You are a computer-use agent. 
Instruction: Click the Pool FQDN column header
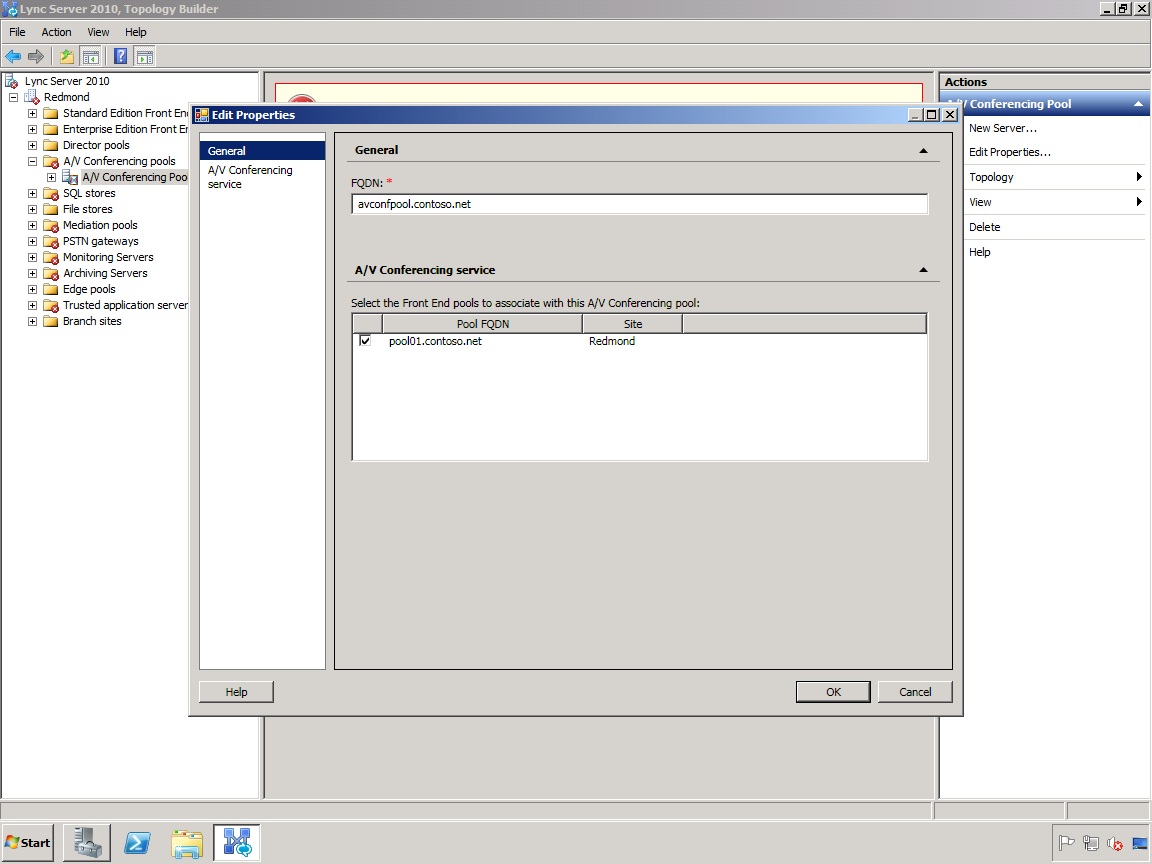coord(483,324)
